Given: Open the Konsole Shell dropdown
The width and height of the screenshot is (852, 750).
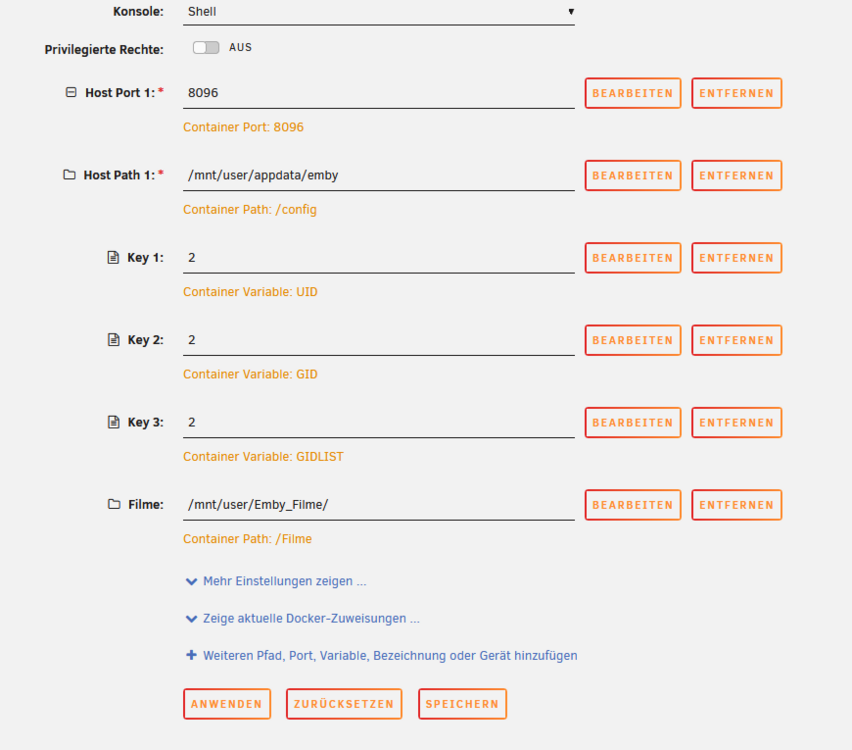Looking at the screenshot, I should point(379,12).
